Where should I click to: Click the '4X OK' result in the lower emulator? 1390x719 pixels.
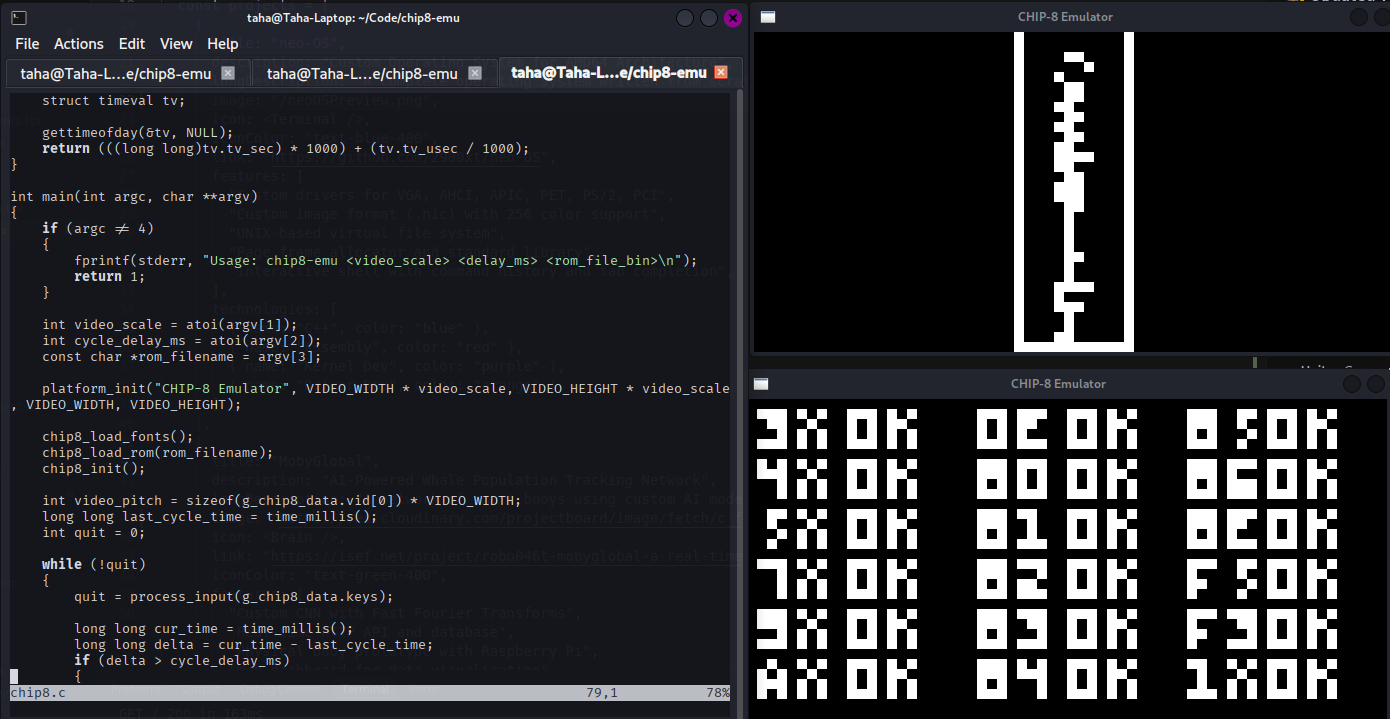(837, 478)
